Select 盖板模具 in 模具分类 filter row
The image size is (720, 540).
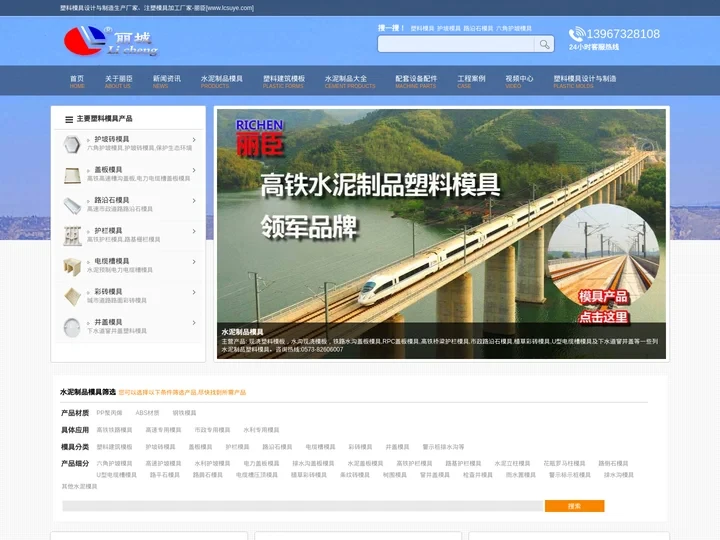point(200,447)
